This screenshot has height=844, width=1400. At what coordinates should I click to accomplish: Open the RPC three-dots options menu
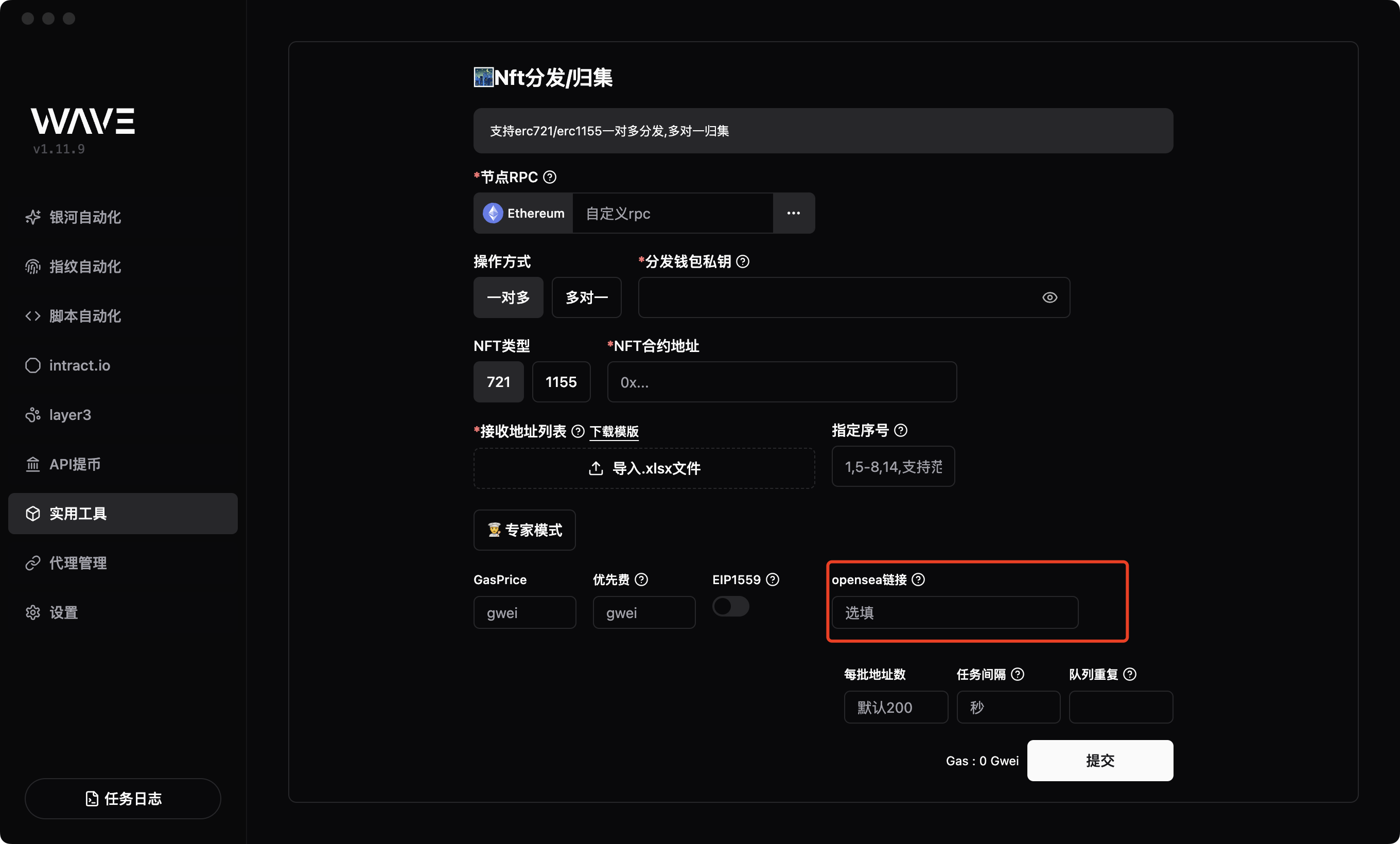(x=793, y=214)
